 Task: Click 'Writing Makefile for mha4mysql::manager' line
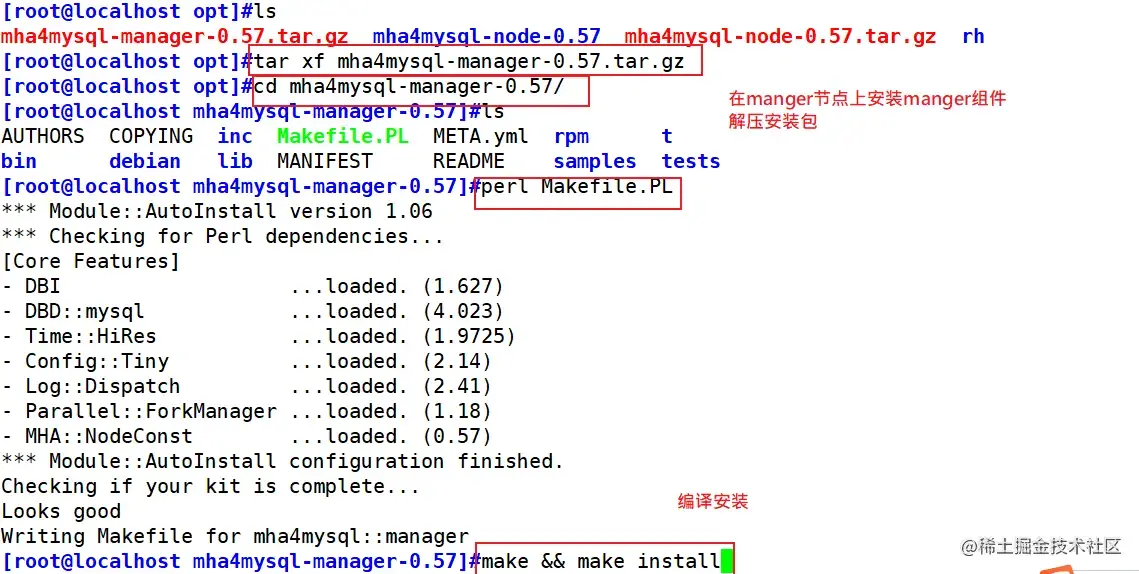tap(235, 536)
